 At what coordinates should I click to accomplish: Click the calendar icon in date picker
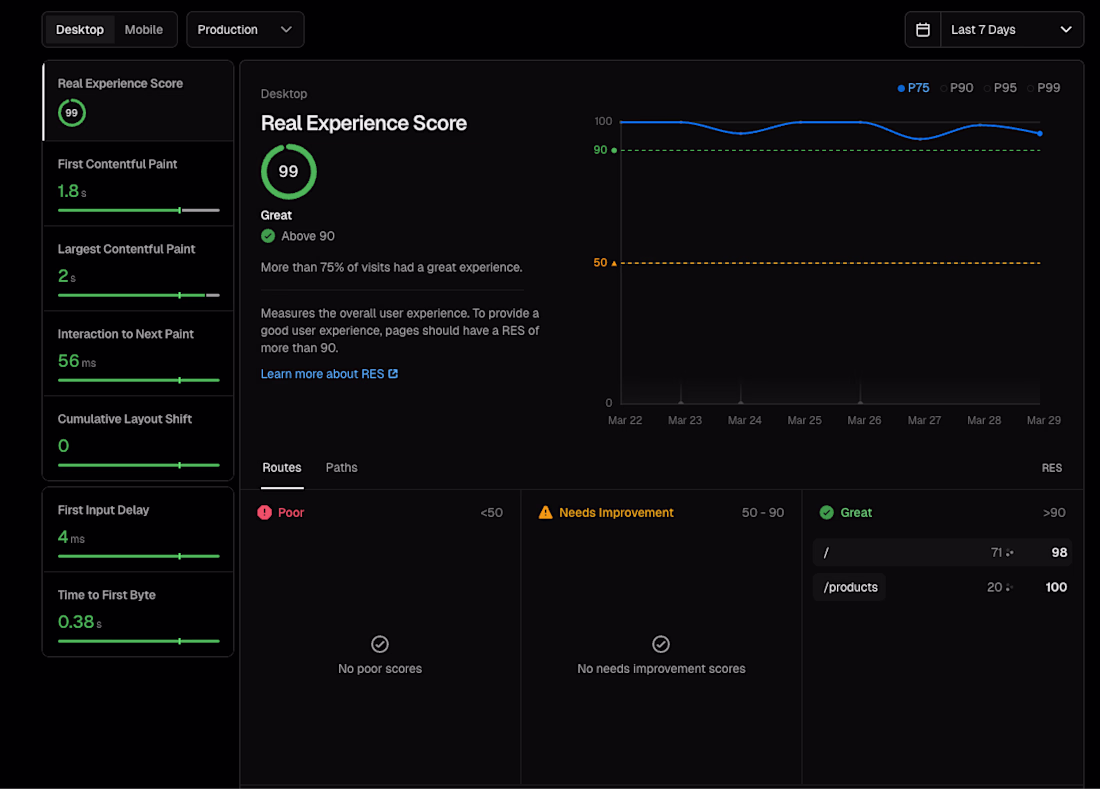[x=923, y=30]
